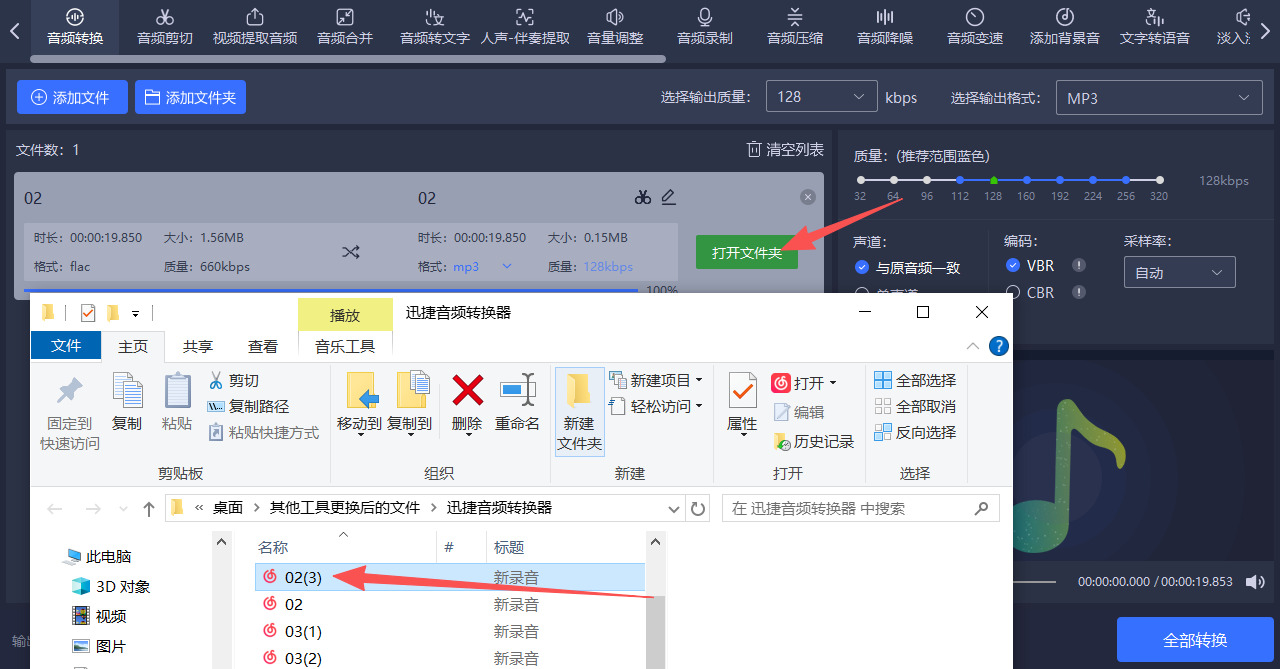Screen dimensions: 1280x669
Task: Click the 添加文件 button
Action: pyautogui.click(x=72, y=97)
